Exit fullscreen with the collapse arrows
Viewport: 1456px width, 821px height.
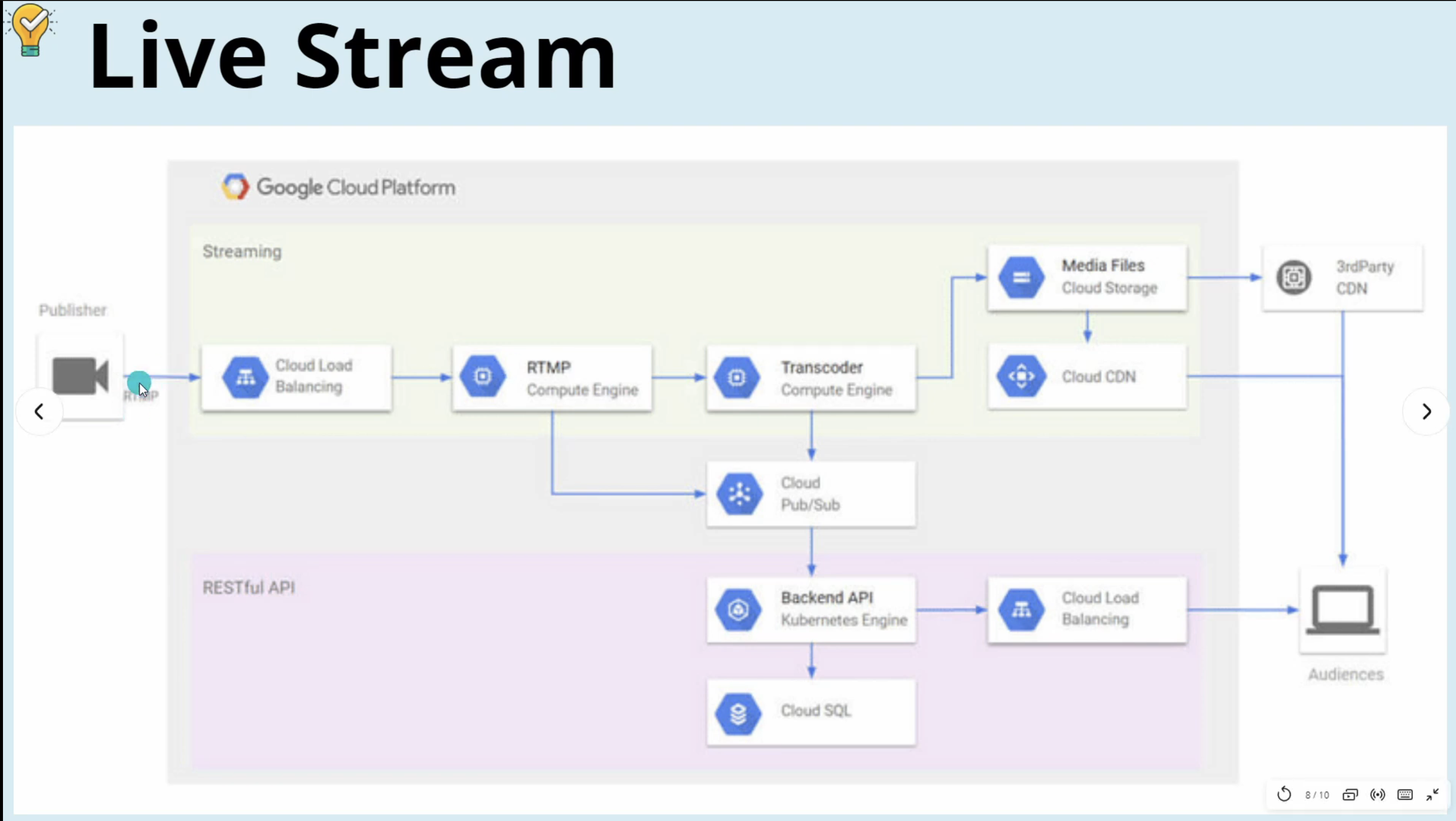click(x=1432, y=794)
